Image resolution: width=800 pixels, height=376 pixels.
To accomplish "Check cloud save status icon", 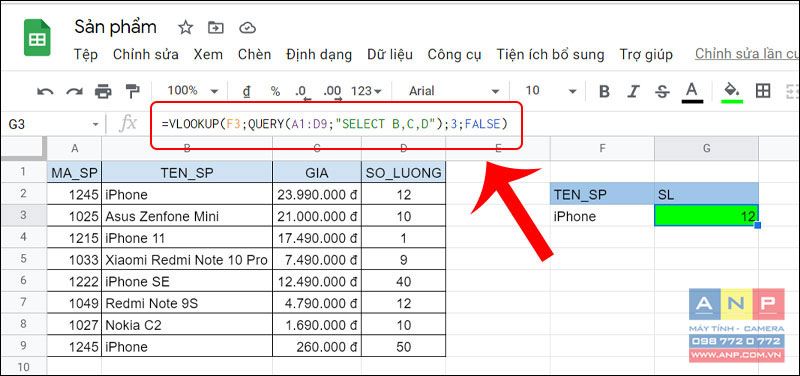I will [x=247, y=28].
